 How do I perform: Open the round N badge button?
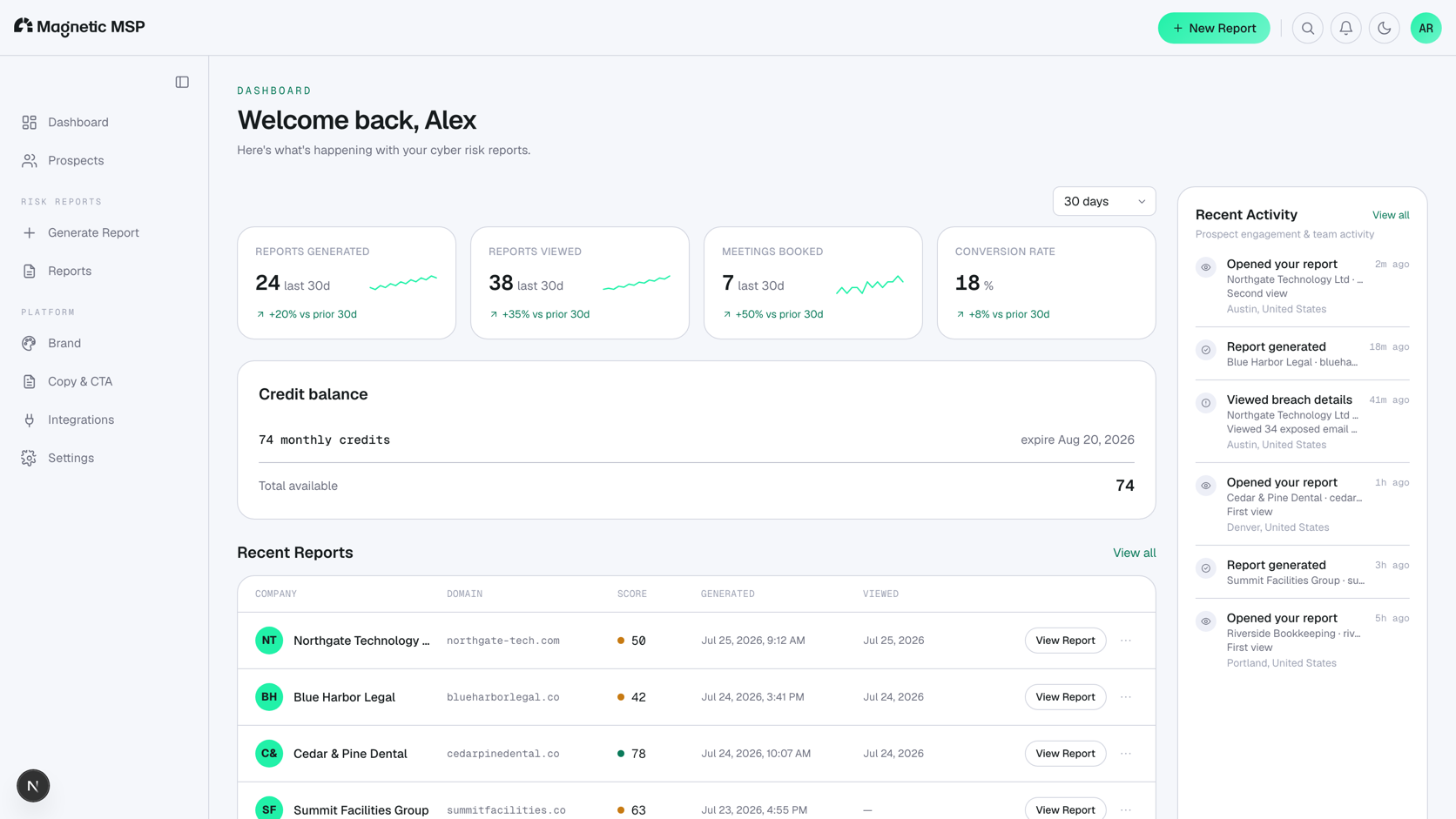point(33,786)
